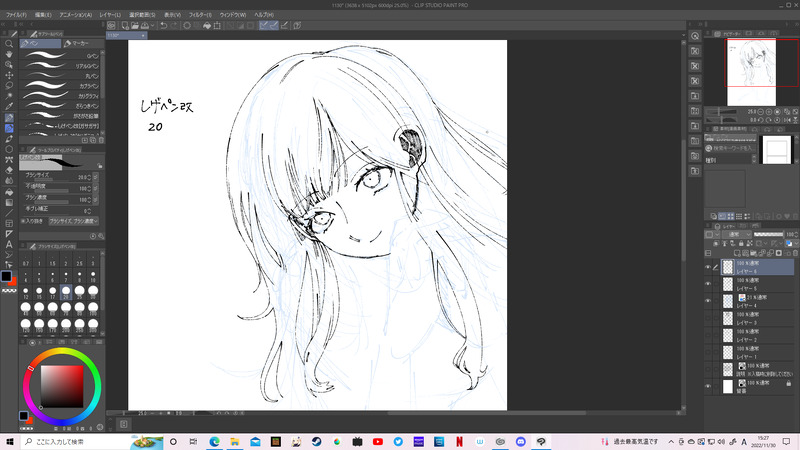Hide the paper layer with its eye icon
800x450 pixels.
coord(708,387)
